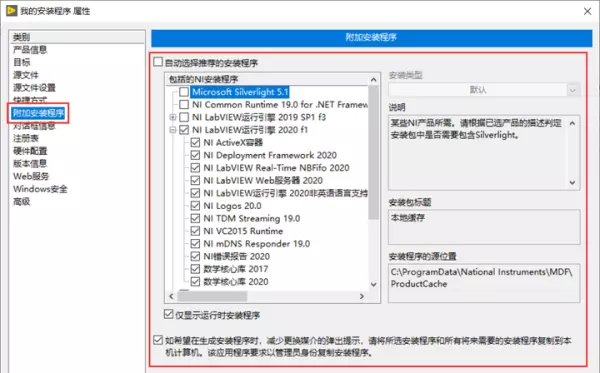Click installer list scroll down arrow

click(373, 284)
